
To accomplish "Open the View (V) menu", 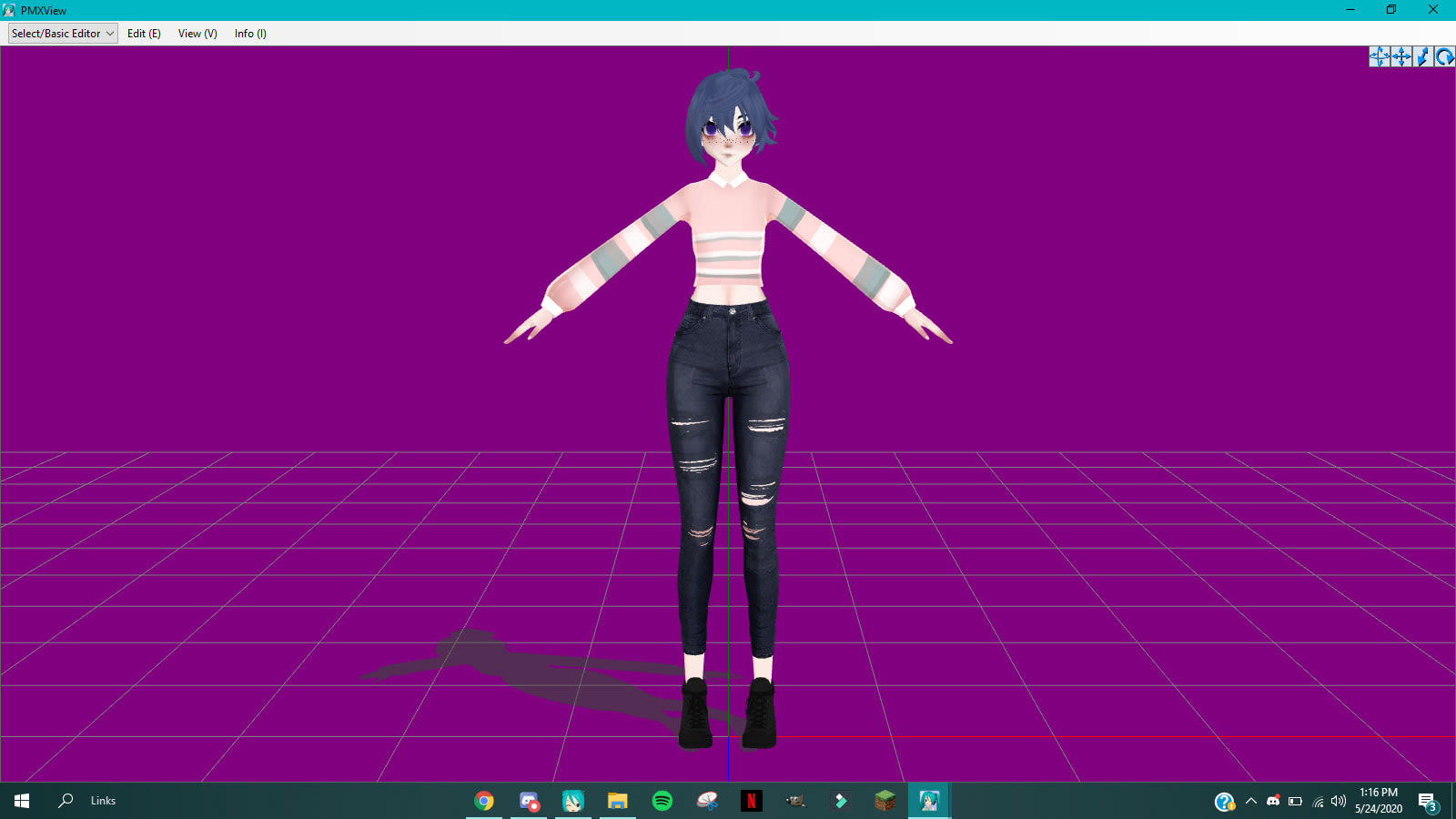I will click(x=197, y=34).
